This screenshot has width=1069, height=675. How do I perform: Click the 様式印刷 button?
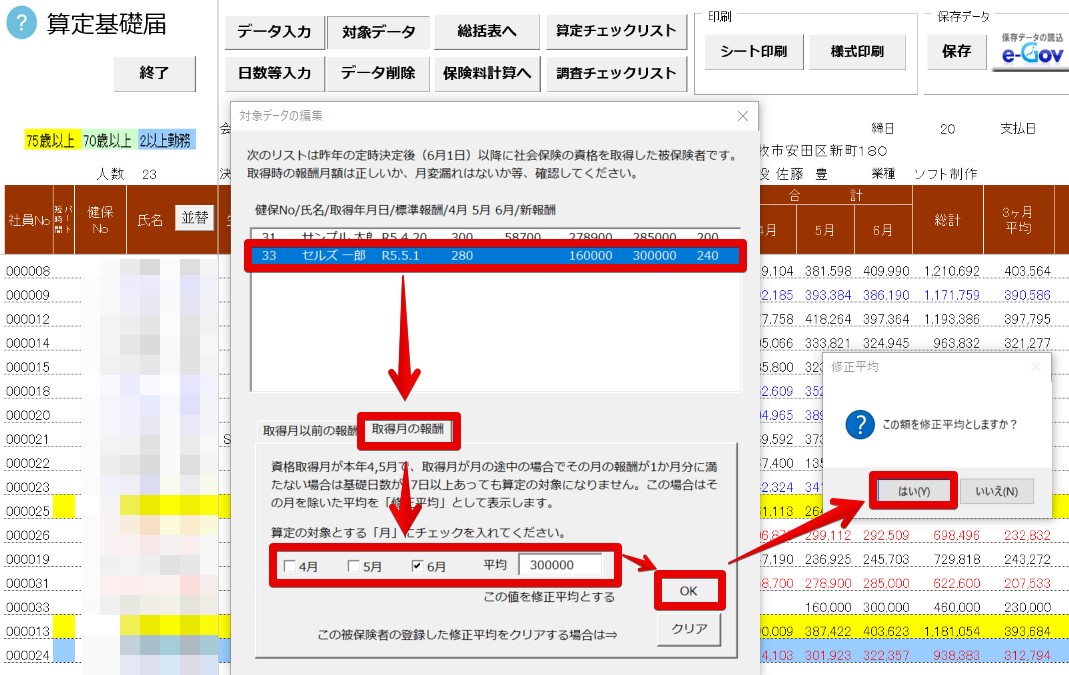point(857,51)
